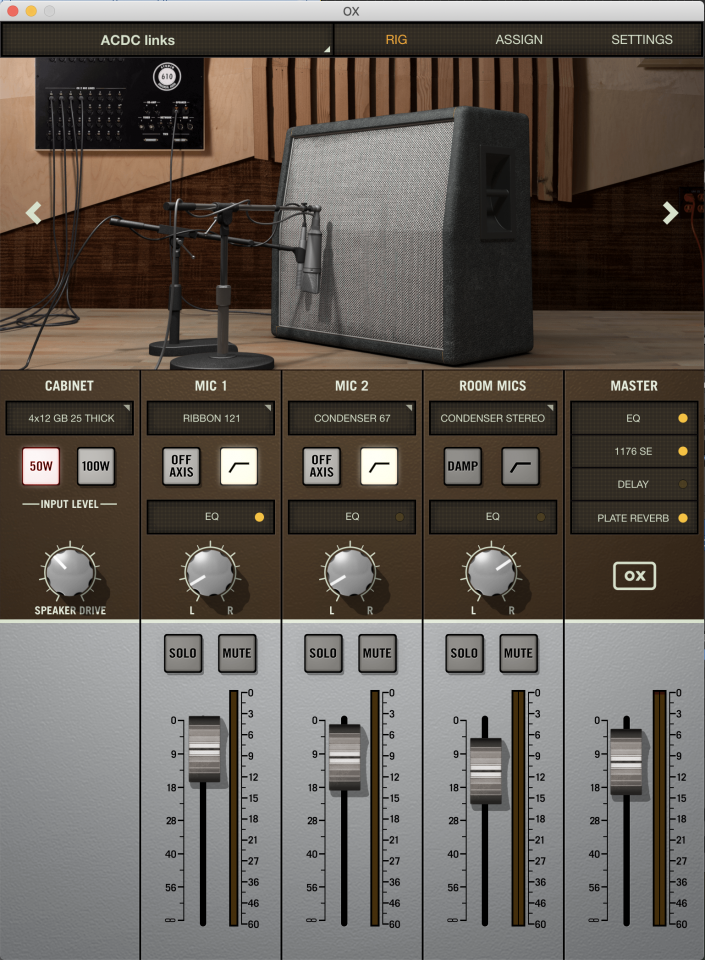Click Mic 1 volume fader handle
Viewport: 705px width, 960px height.
204,748
